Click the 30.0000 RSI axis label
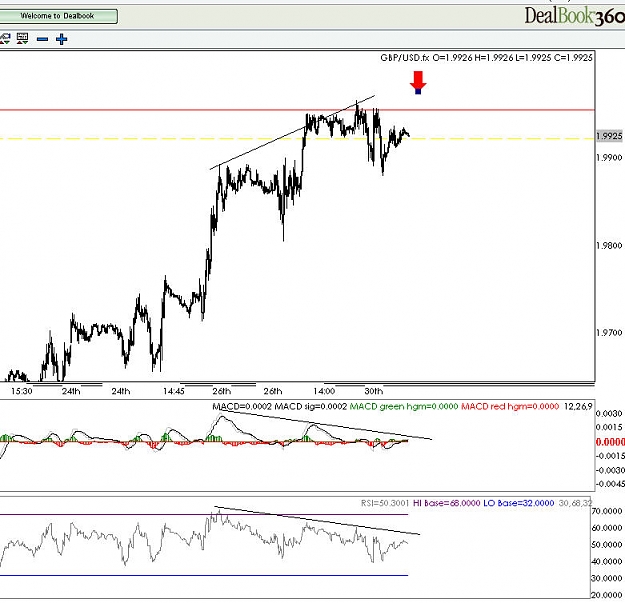Image resolution: width=625 pixels, height=603 pixels. [x=607, y=578]
